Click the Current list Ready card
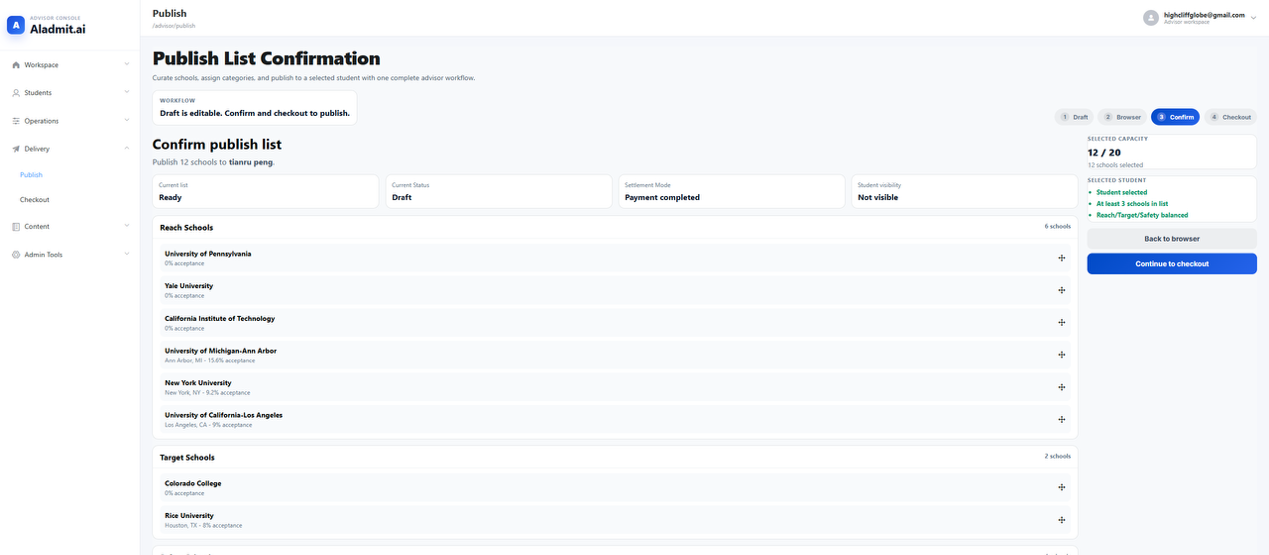Screen dimensions: 1269x555 (x=266, y=192)
